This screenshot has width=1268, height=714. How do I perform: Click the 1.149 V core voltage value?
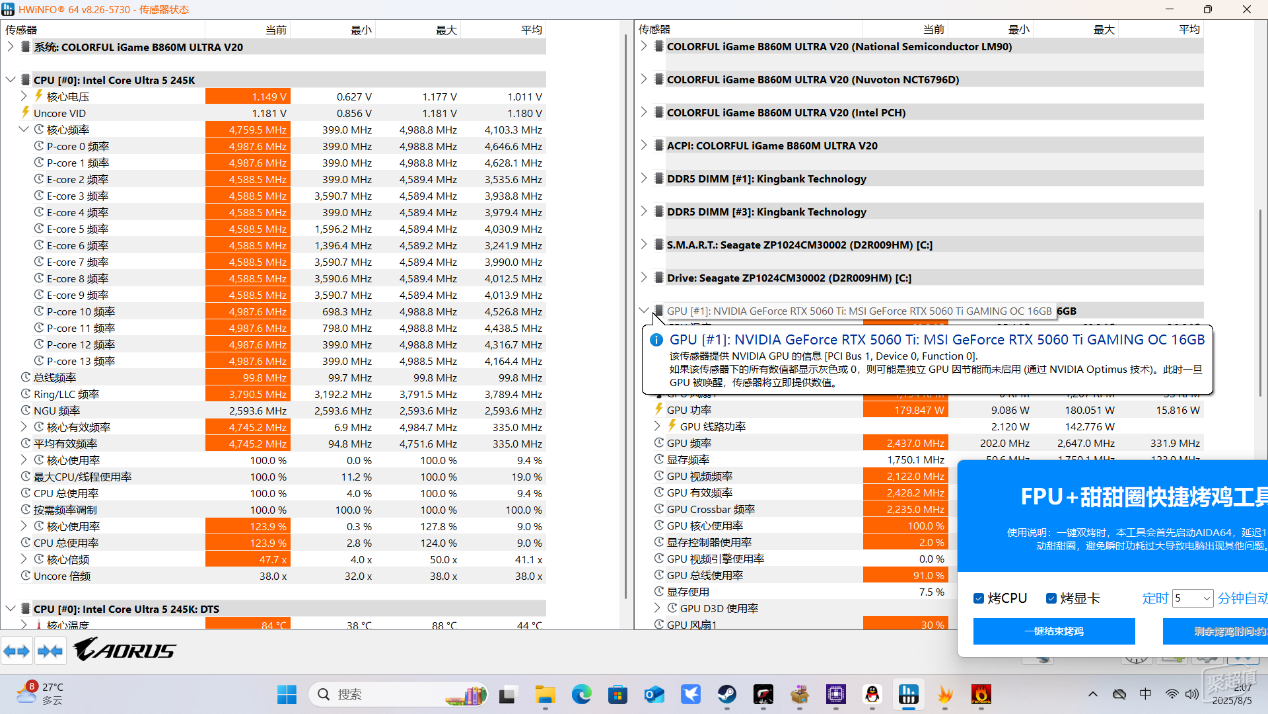248,97
